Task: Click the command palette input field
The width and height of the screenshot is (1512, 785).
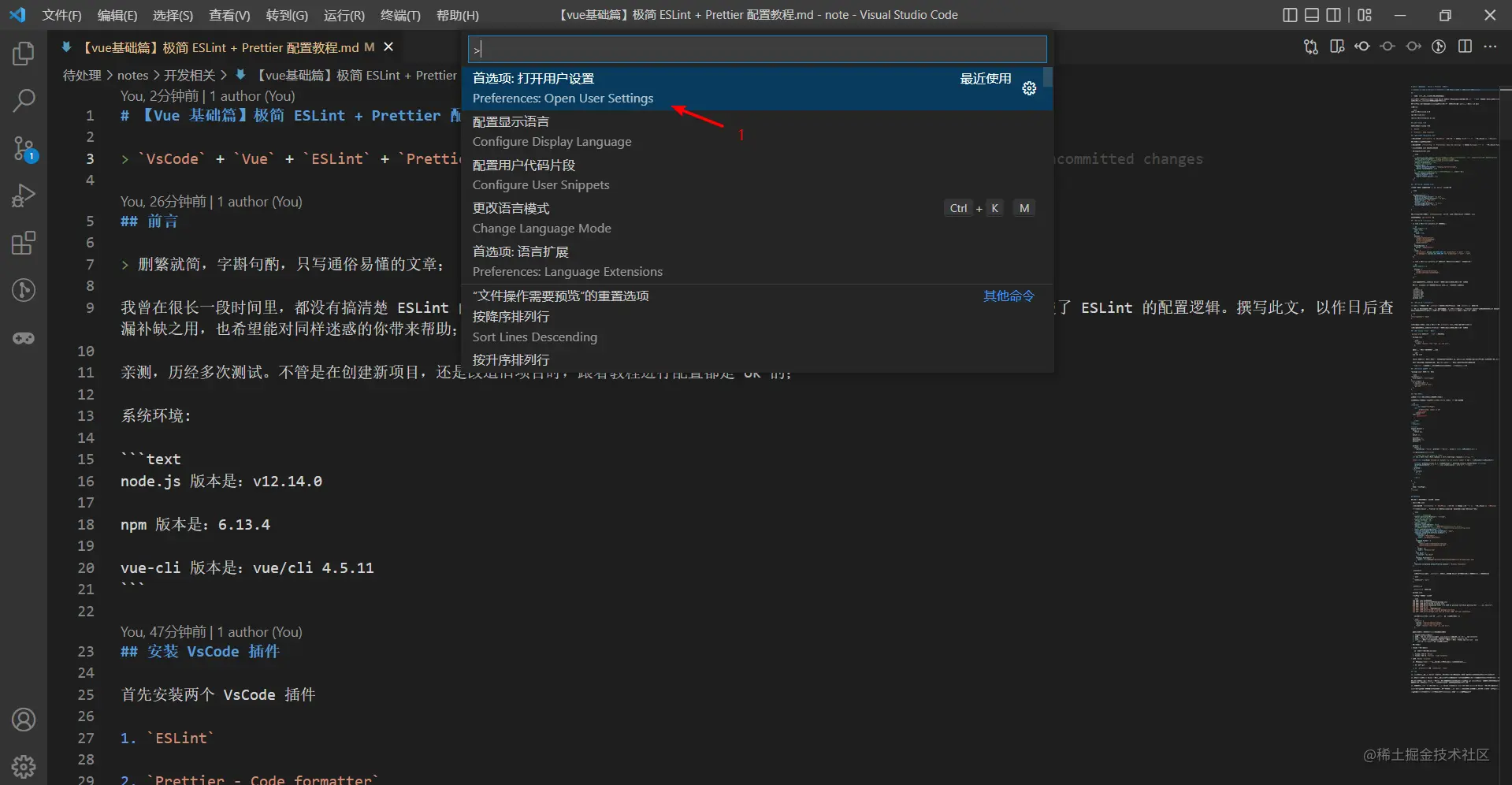Action: (x=757, y=50)
